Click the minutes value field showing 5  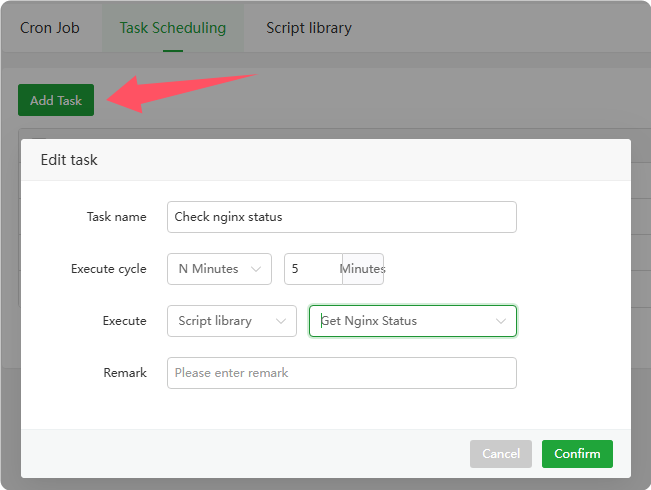[x=313, y=269]
